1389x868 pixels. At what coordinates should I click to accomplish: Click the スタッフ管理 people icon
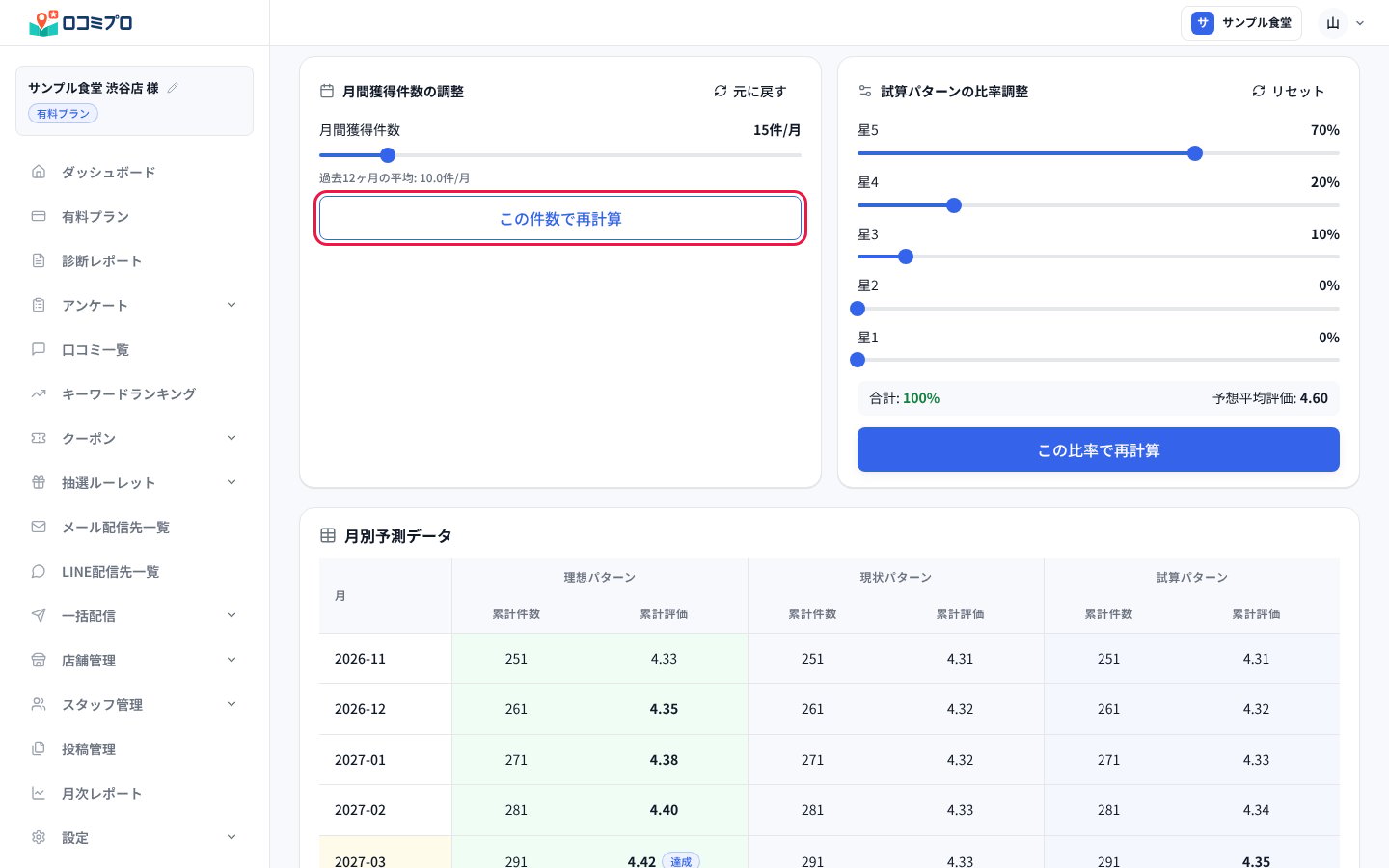click(x=39, y=704)
